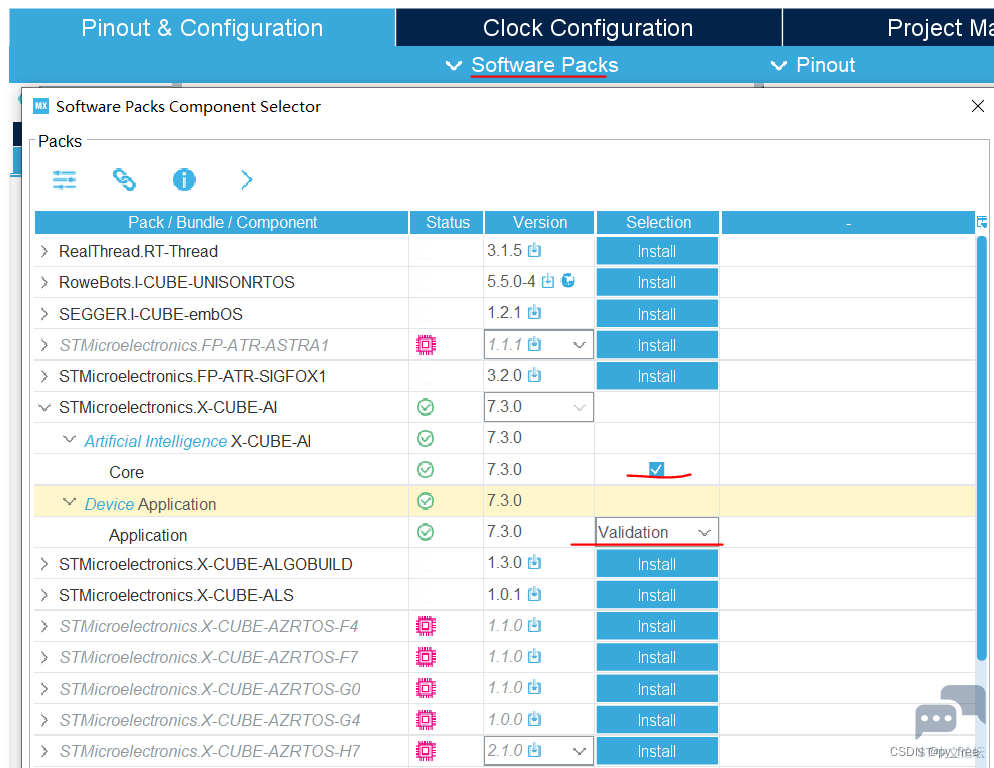
Task: Expand the RealThread.RT-Thread pack
Action: point(44,251)
